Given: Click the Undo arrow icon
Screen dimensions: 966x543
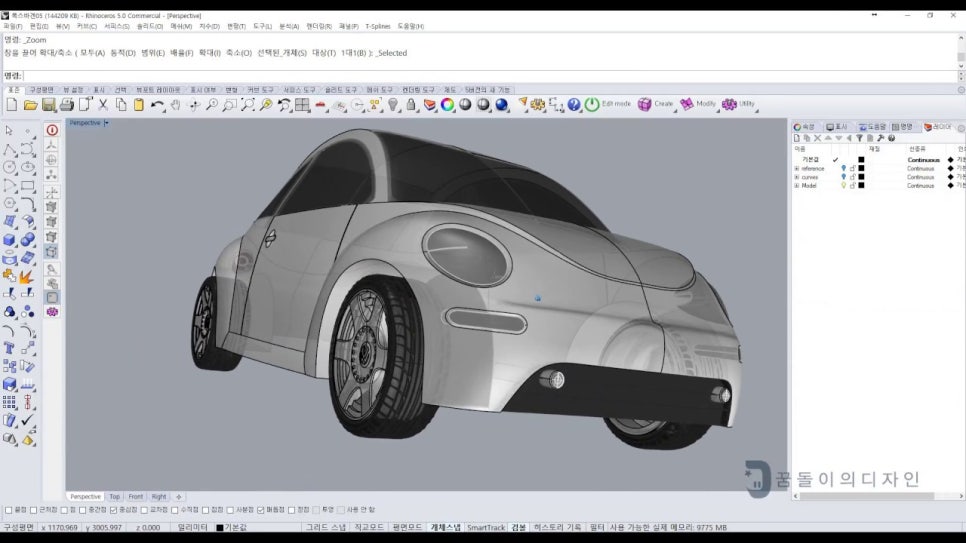Looking at the screenshot, I should coord(157,105).
